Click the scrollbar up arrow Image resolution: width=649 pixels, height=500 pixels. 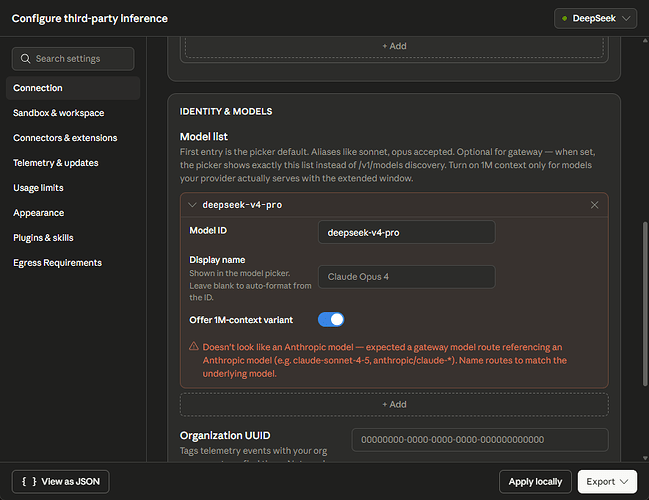[645, 40]
